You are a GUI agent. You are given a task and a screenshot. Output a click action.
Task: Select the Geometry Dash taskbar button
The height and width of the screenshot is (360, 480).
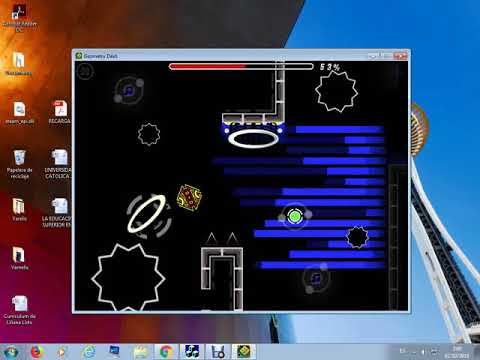(x=244, y=352)
